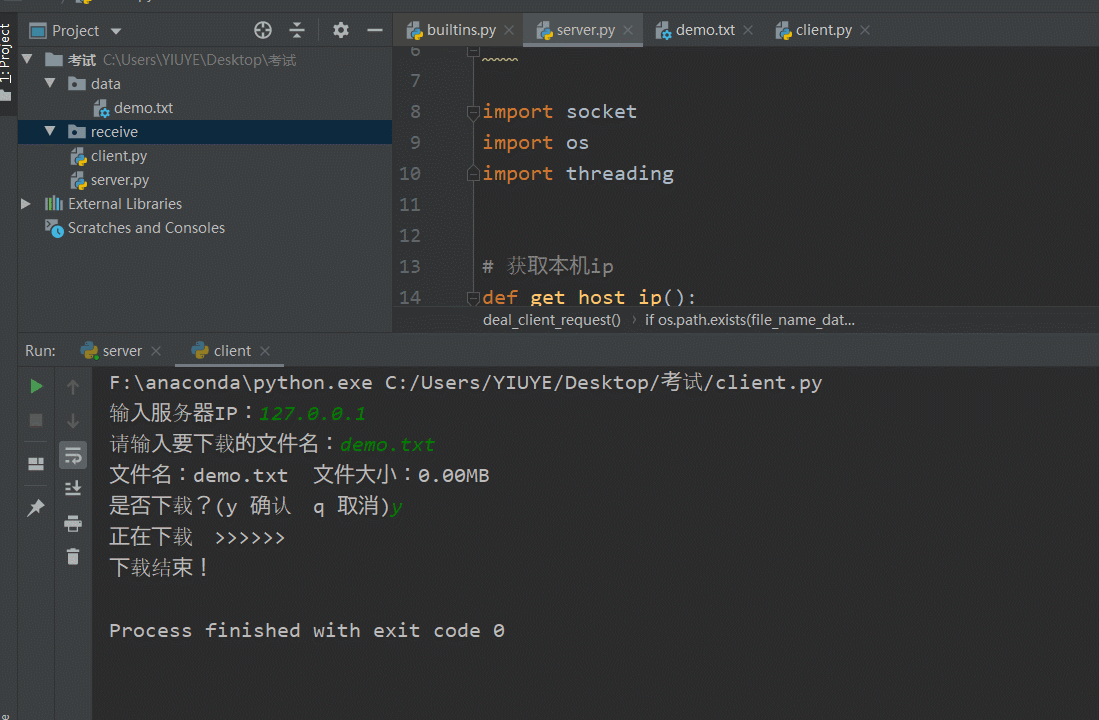Collapse the data folder chevron
Viewport: 1099px width, 720px height.
49,83
